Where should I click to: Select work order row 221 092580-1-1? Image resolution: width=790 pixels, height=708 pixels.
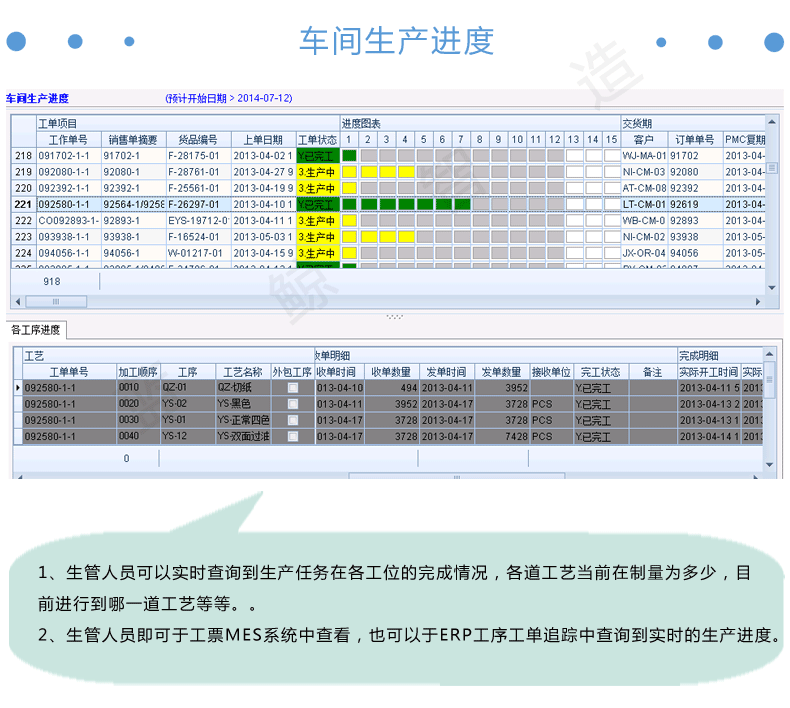coord(388,204)
